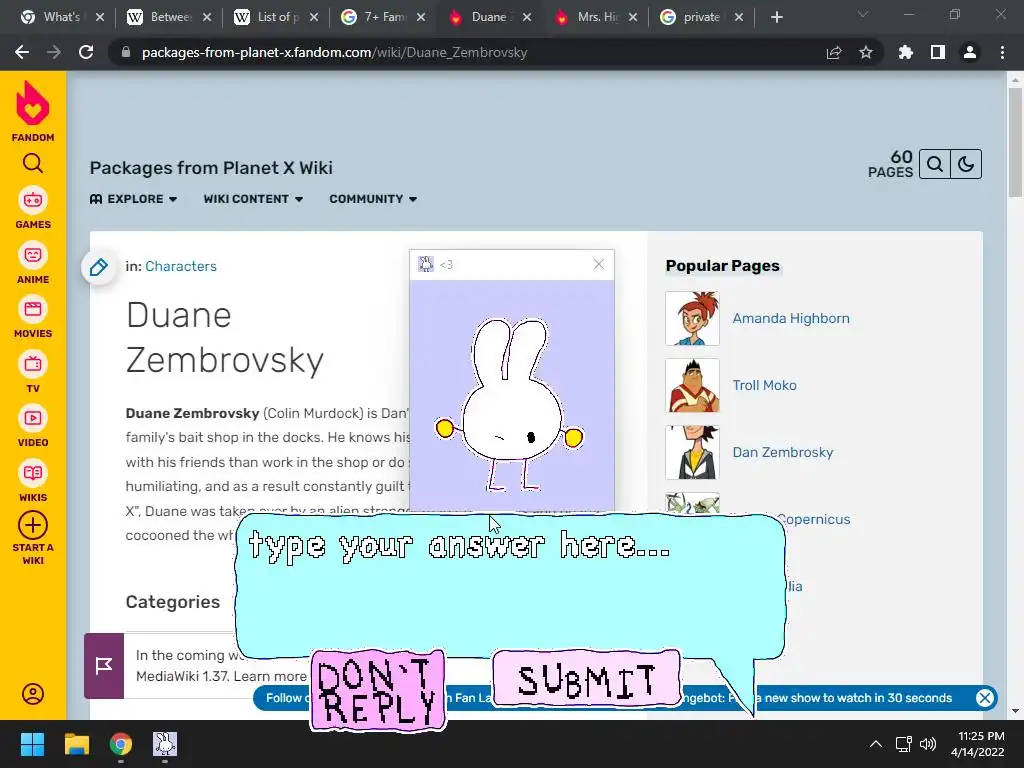The width and height of the screenshot is (1024, 768).
Task: Open File Explorer from taskbar
Action: pos(76,744)
